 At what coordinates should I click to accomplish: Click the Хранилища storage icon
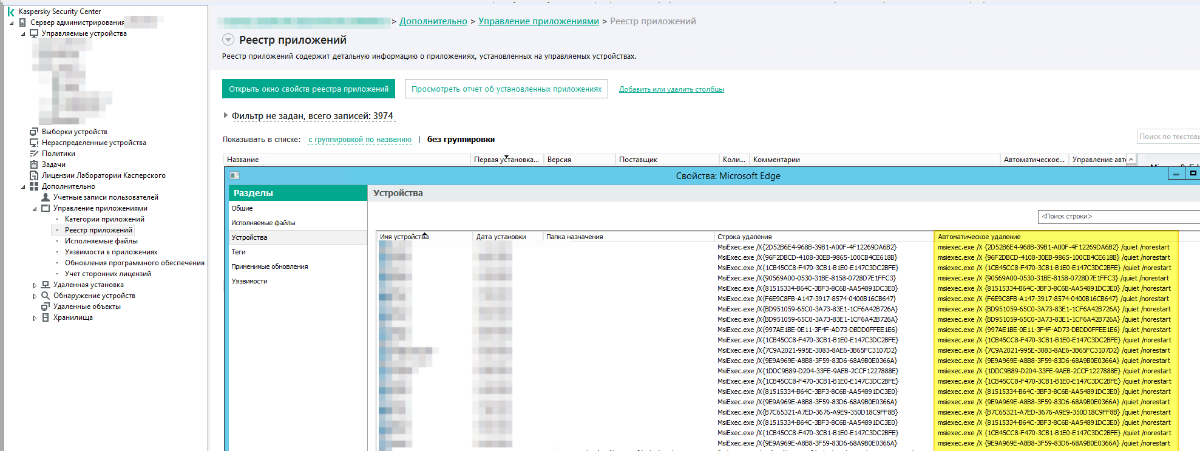tap(45, 318)
